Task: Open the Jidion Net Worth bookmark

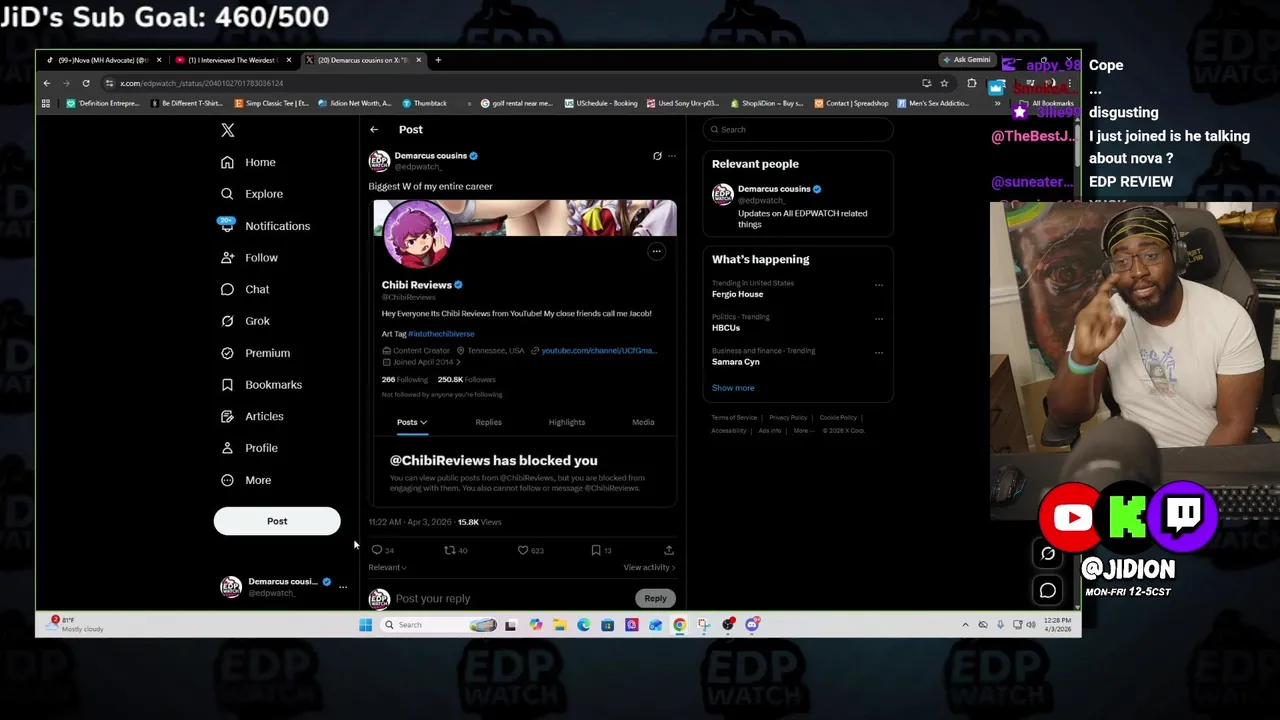Action: [x=356, y=103]
